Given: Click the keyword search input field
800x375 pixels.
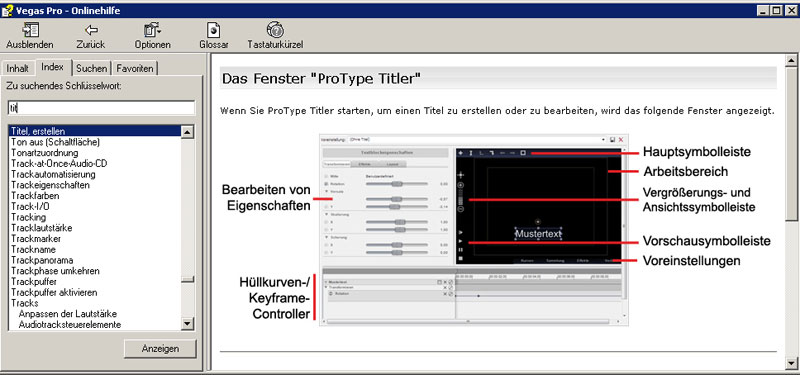Looking at the screenshot, I should pos(102,108).
